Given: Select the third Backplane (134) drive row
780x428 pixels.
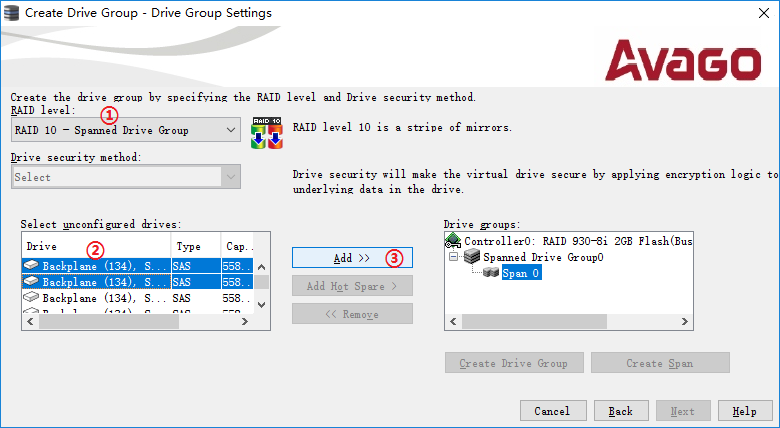Looking at the screenshot, I should 97,298.
